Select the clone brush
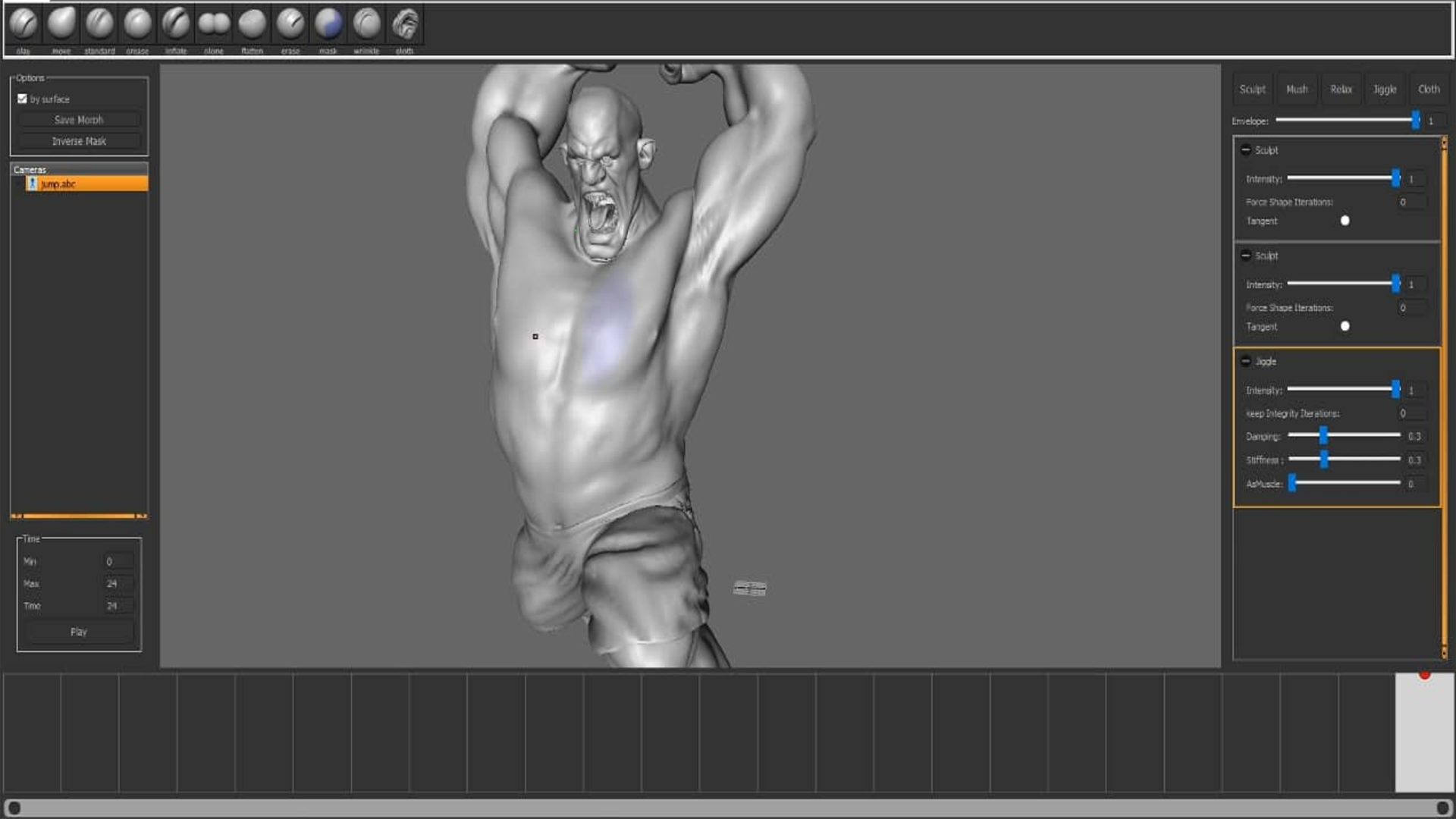Image resolution: width=1456 pixels, height=819 pixels. click(x=214, y=24)
